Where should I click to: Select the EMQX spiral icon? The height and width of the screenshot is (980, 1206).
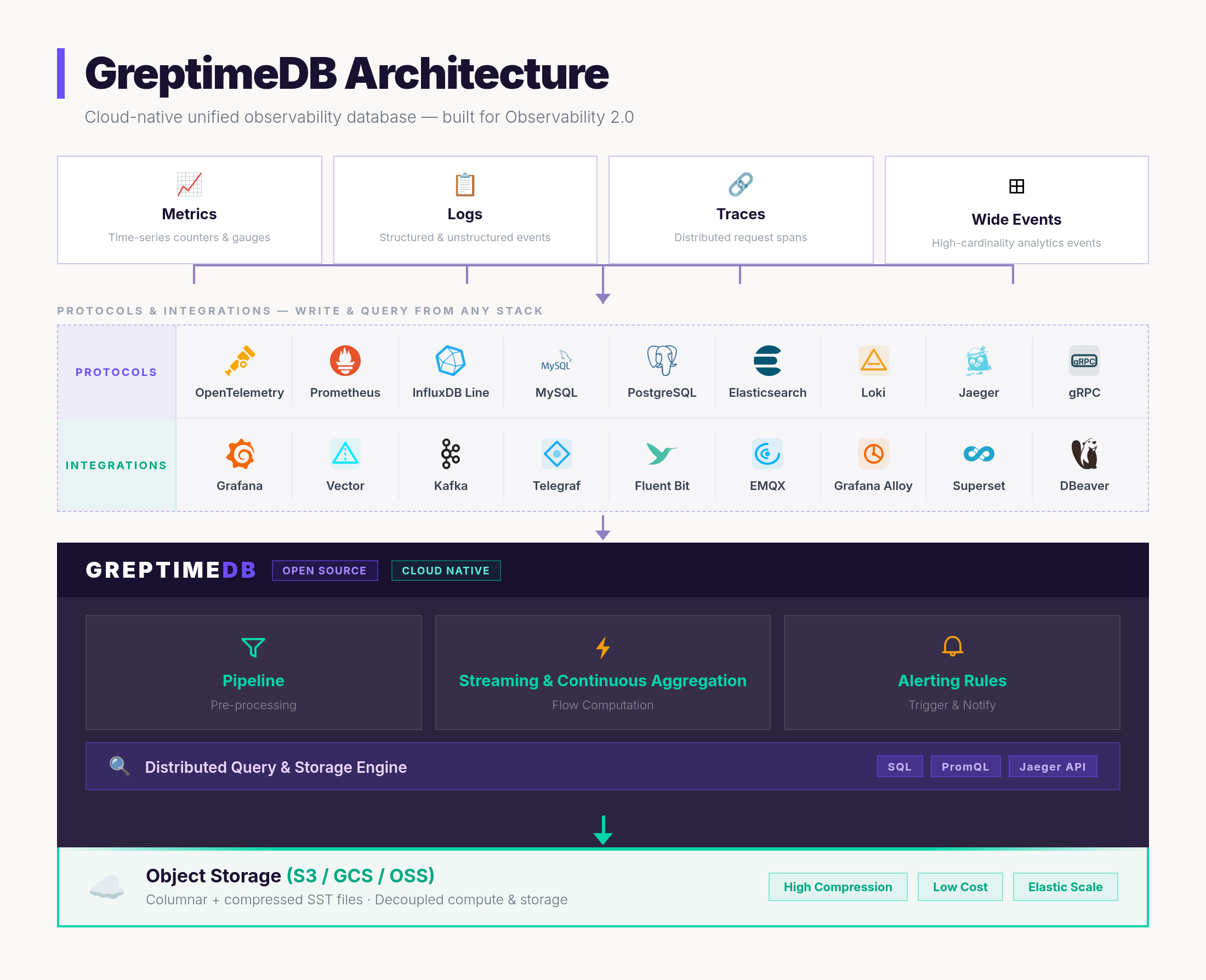point(767,453)
